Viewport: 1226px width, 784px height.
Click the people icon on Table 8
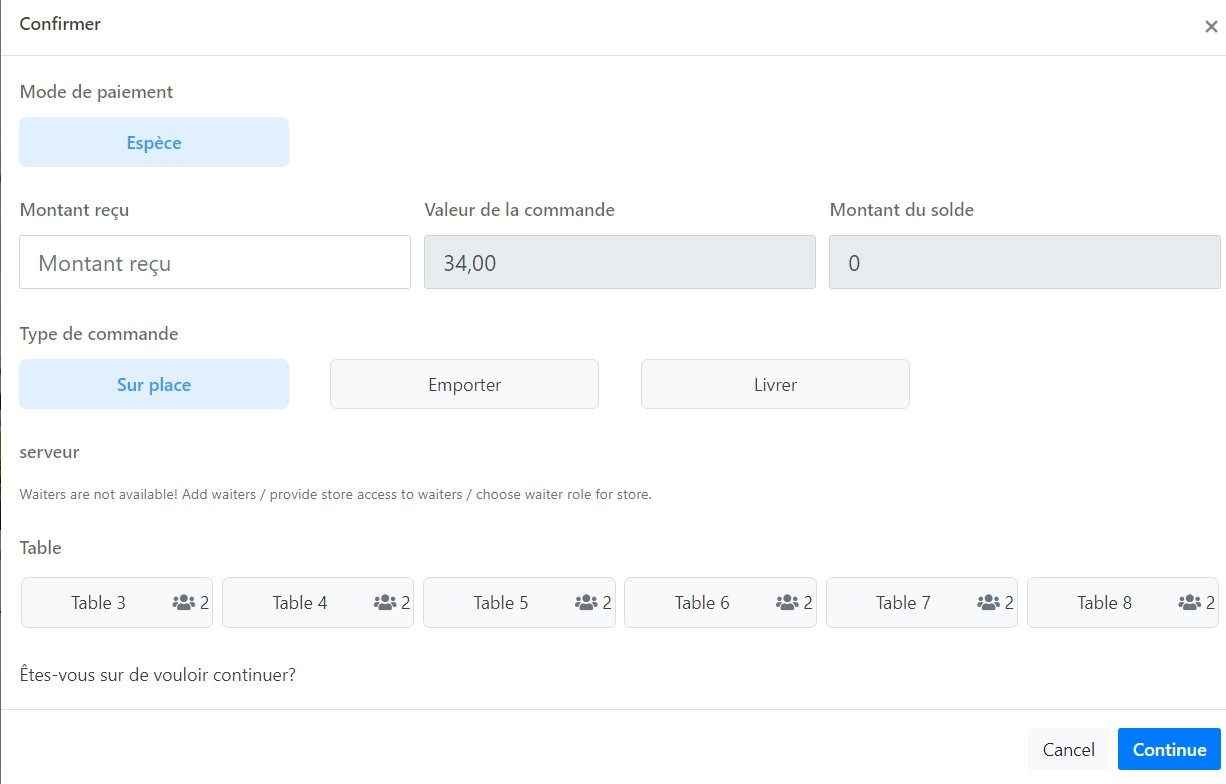(1189, 602)
